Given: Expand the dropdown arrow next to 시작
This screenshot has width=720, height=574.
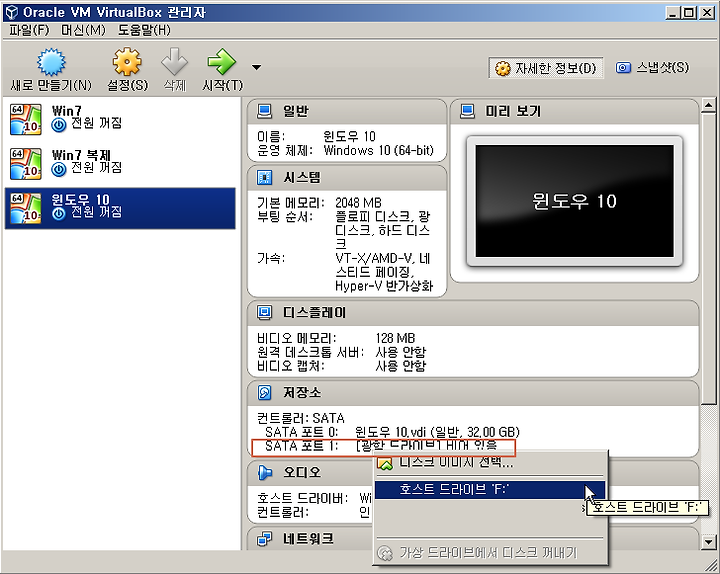Looking at the screenshot, I should coord(257,68).
